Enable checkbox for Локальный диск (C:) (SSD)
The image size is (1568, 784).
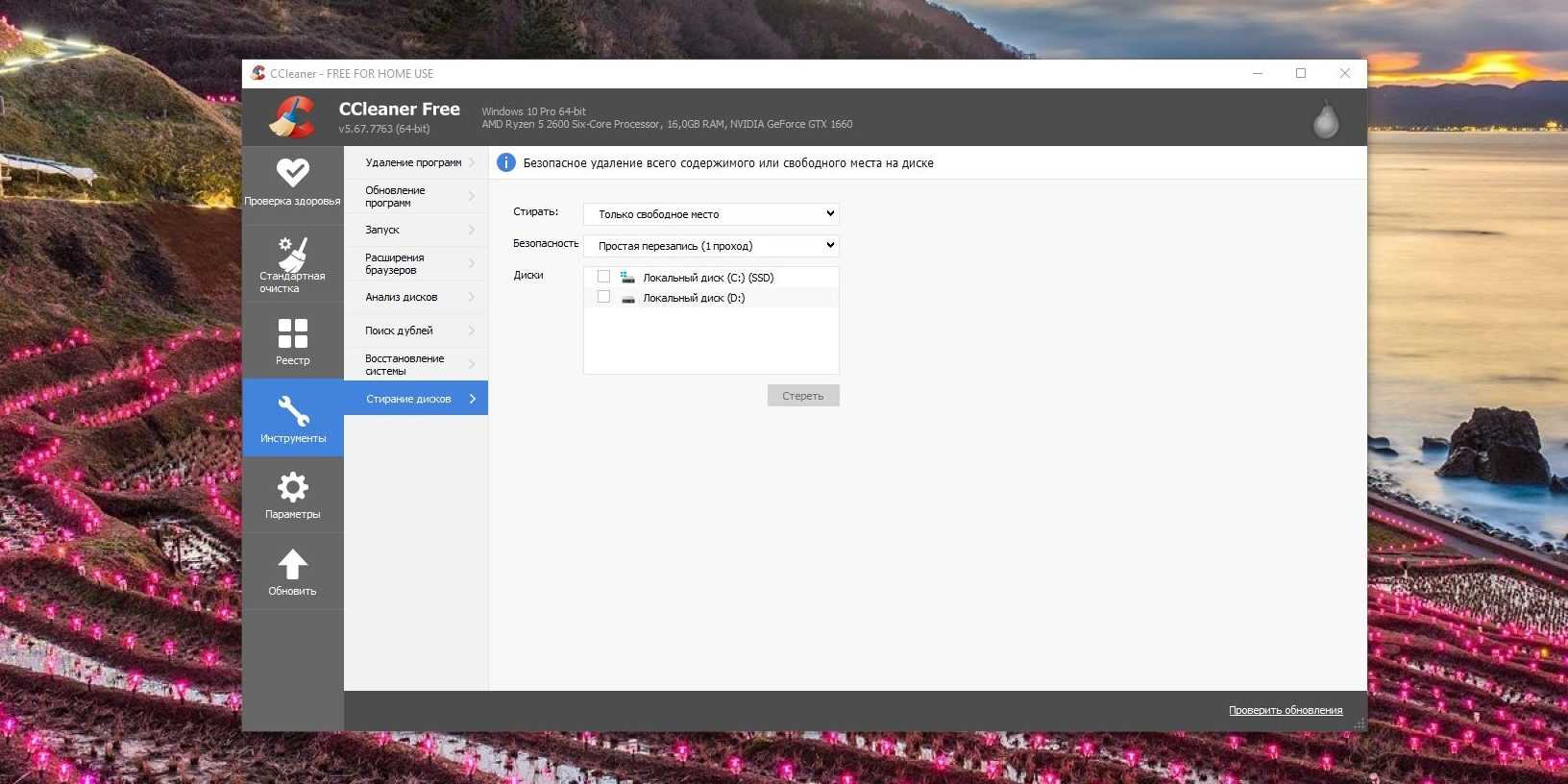click(603, 277)
